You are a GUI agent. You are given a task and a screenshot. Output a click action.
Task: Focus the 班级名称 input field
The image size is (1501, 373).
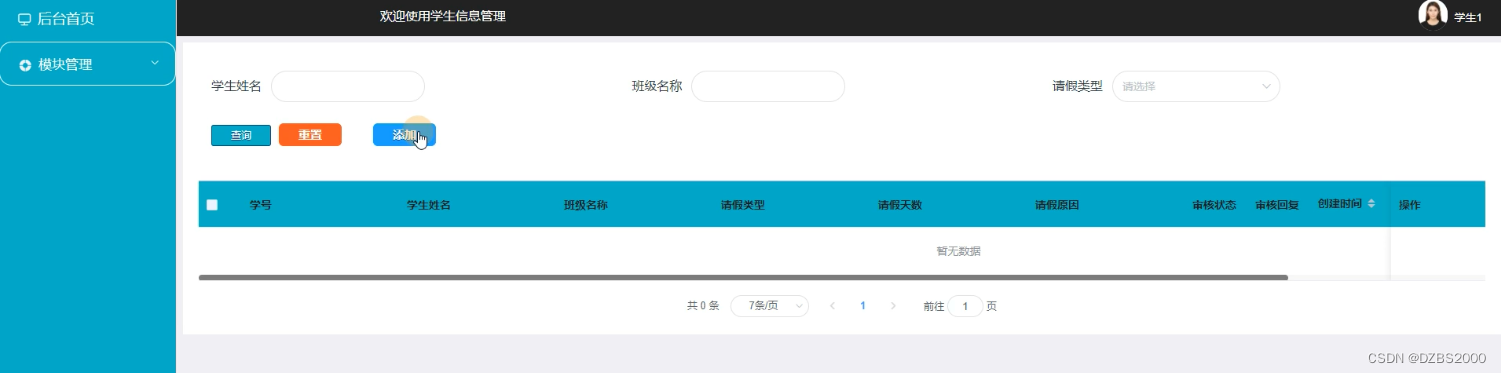coord(768,86)
